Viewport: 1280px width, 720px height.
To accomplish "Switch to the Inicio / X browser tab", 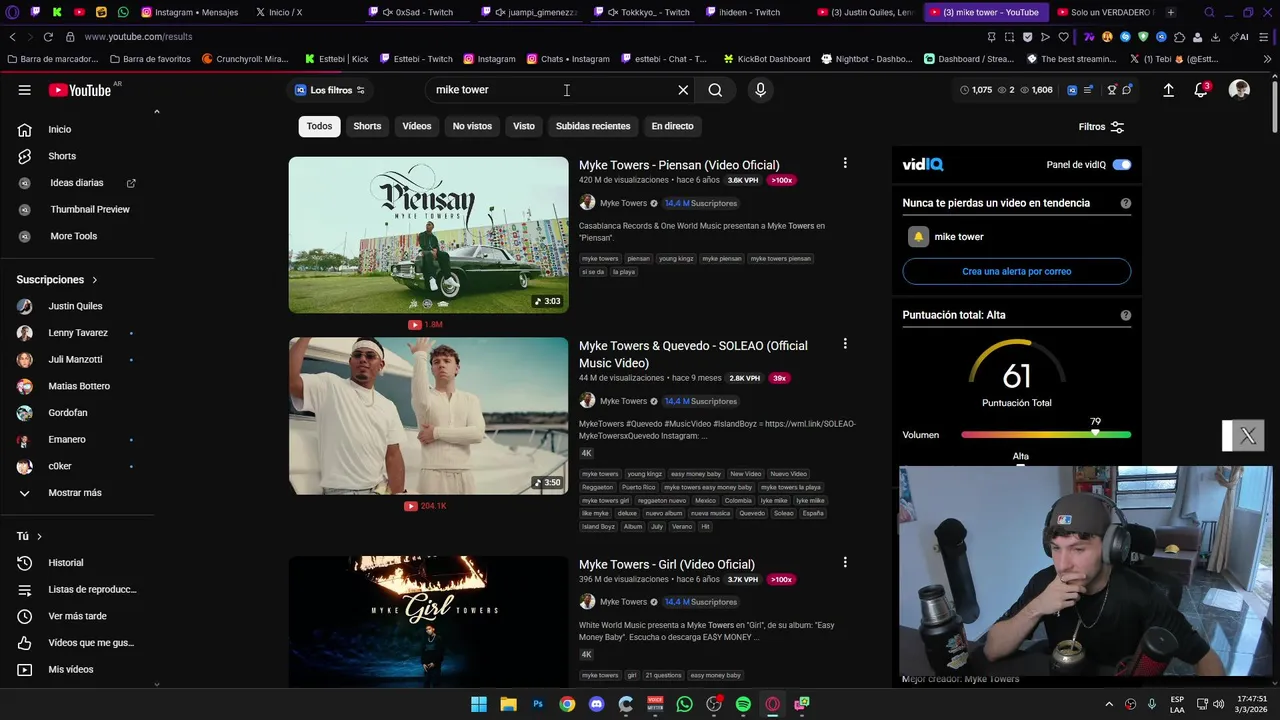I will point(285,12).
